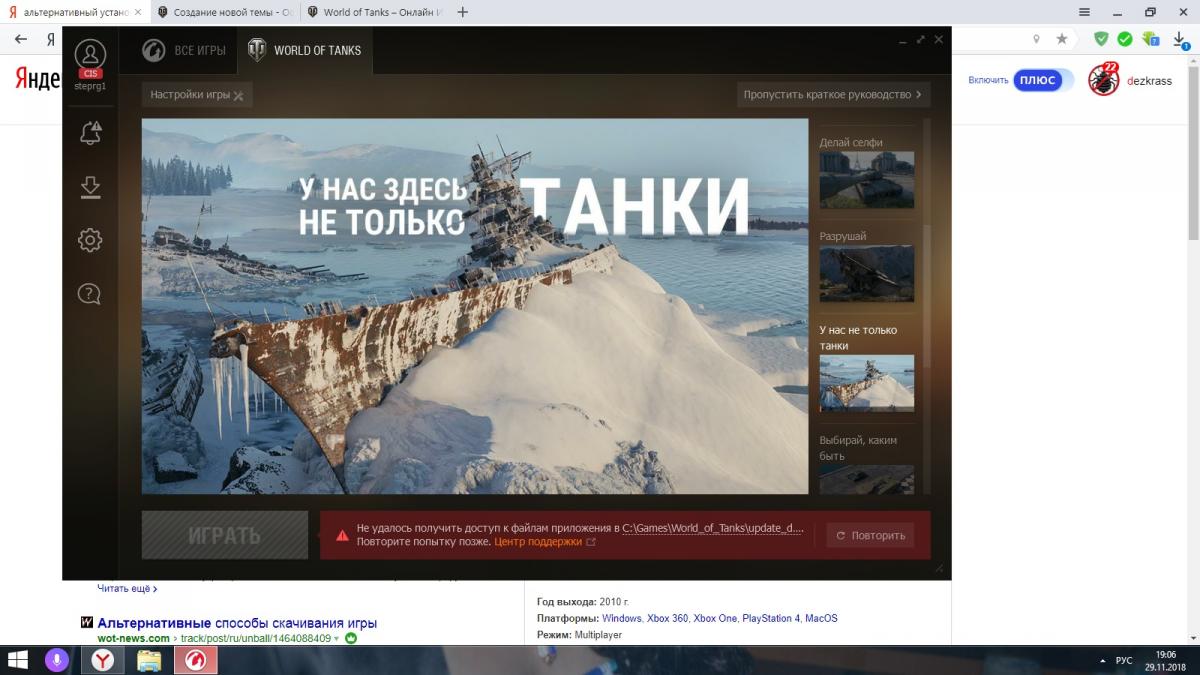Click the PlayStation 4 platform link

coord(771,618)
